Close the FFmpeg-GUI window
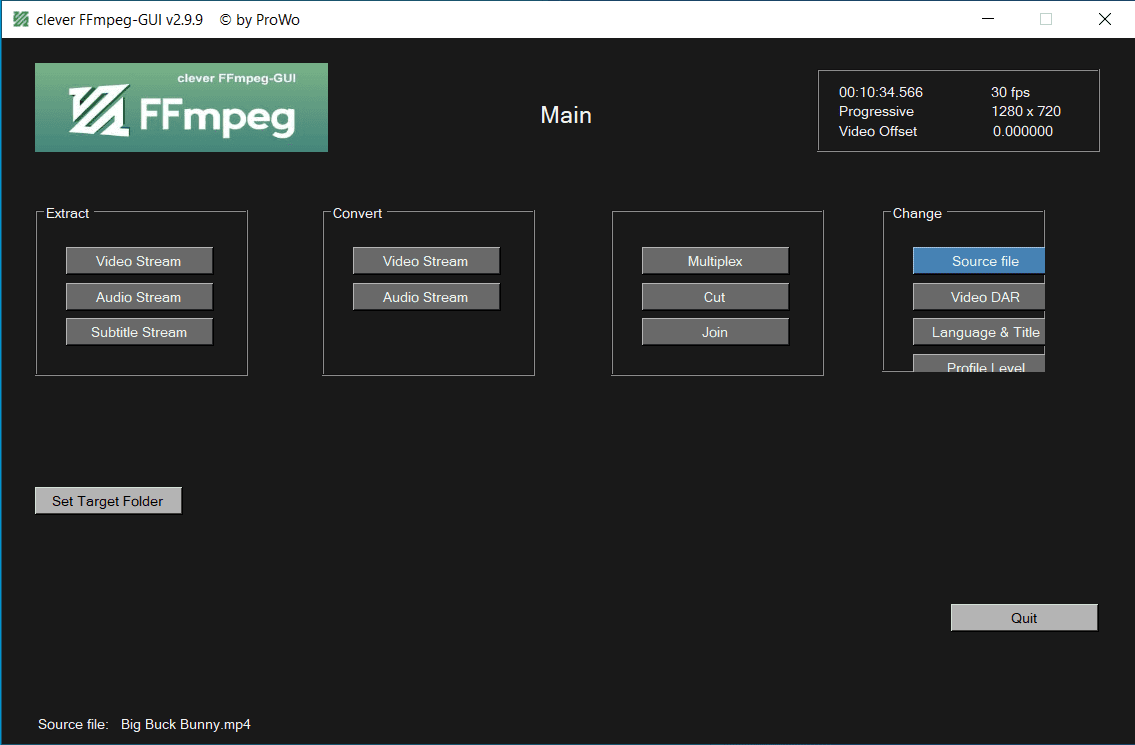This screenshot has height=745, width=1135. coord(1105,19)
